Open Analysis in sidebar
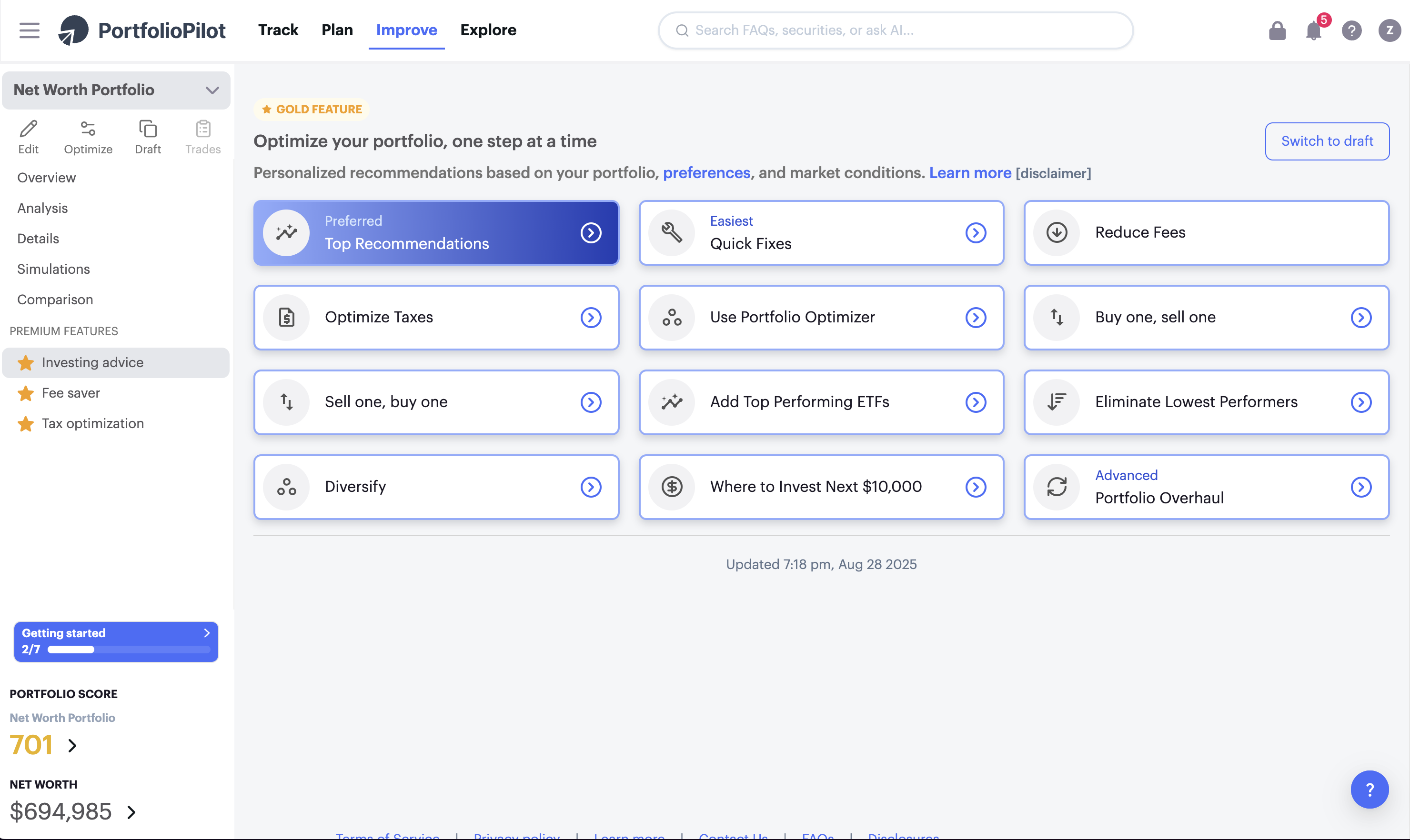 click(42, 208)
